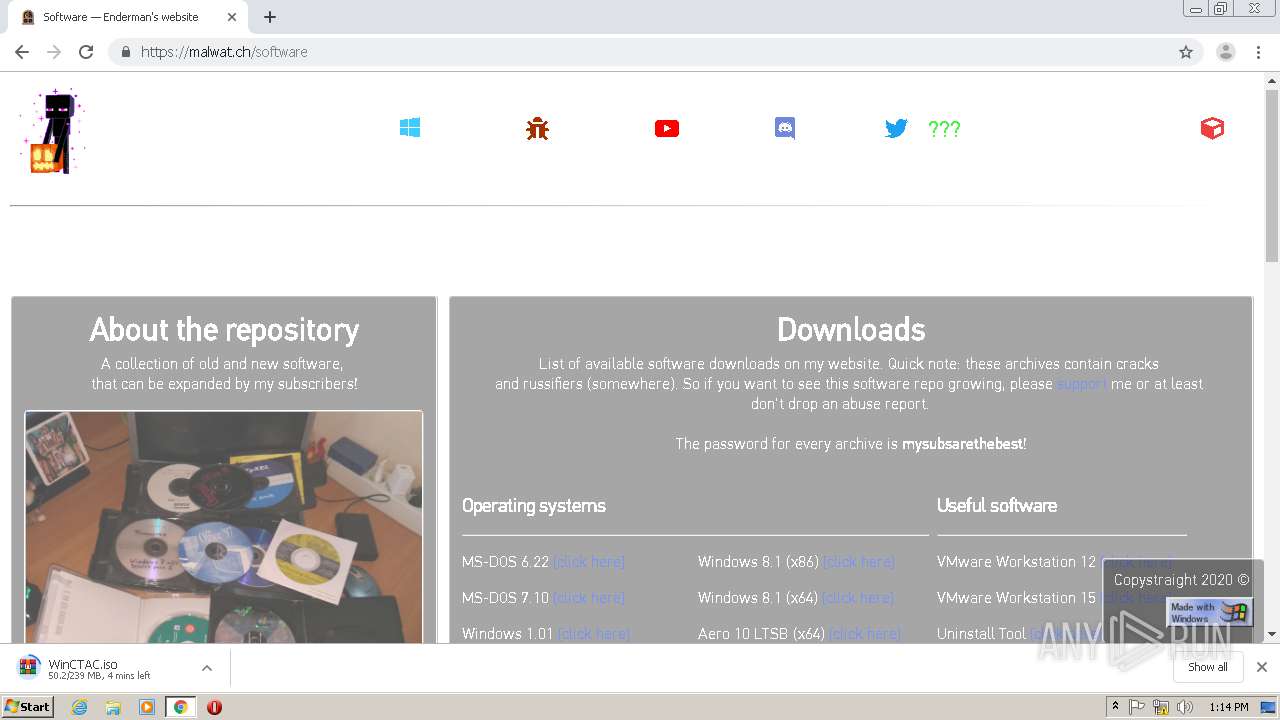Click the scrollbar down arrow
Viewport: 1280px width, 720px height.
[x=1272, y=634]
